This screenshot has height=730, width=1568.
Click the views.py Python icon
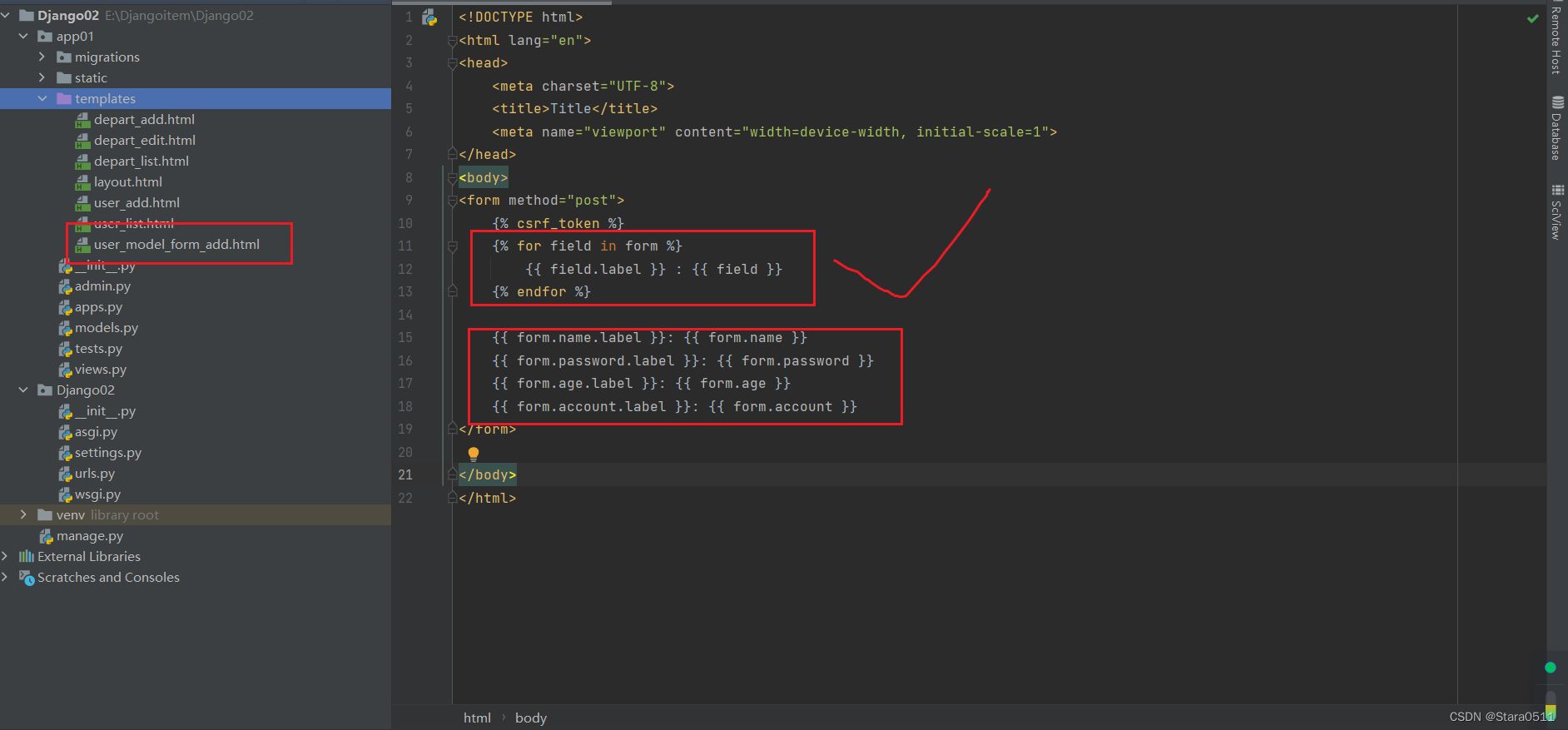pos(65,370)
